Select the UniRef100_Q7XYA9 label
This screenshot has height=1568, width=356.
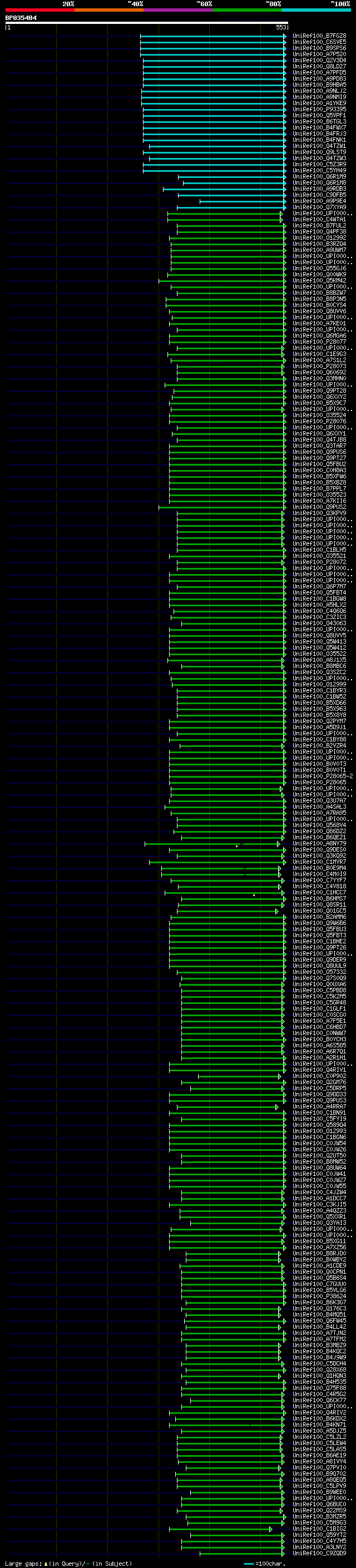point(319,207)
